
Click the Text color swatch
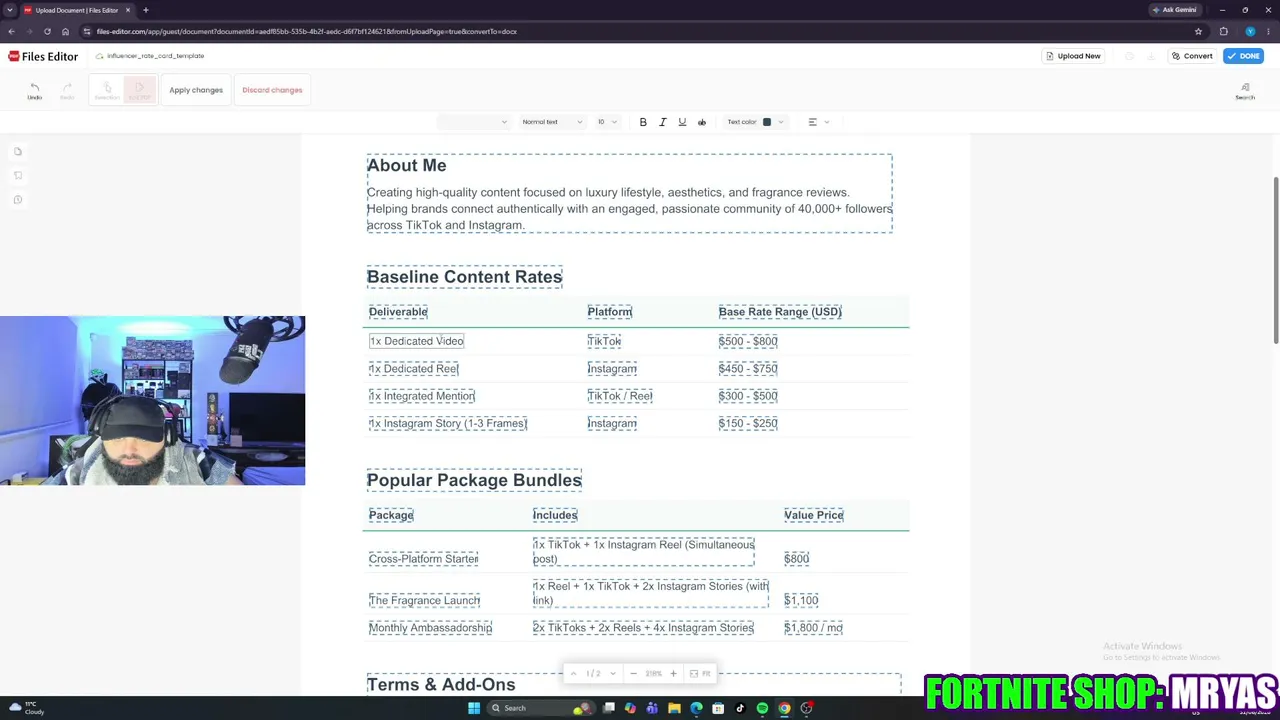point(767,122)
